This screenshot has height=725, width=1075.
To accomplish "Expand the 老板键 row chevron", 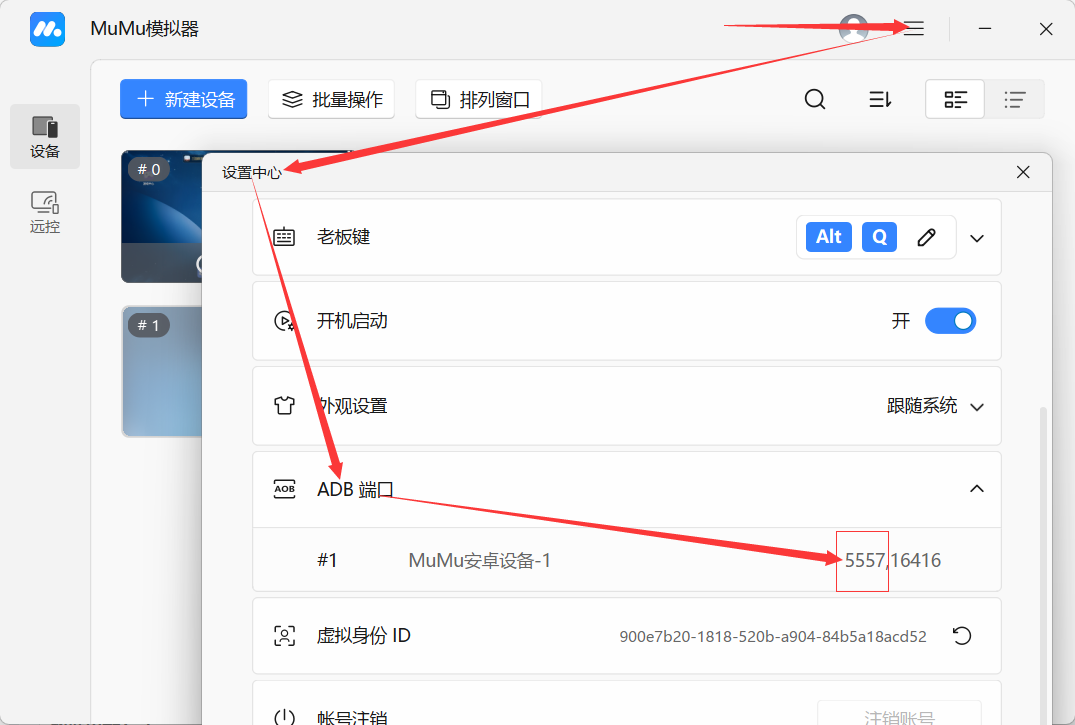I will [x=977, y=239].
